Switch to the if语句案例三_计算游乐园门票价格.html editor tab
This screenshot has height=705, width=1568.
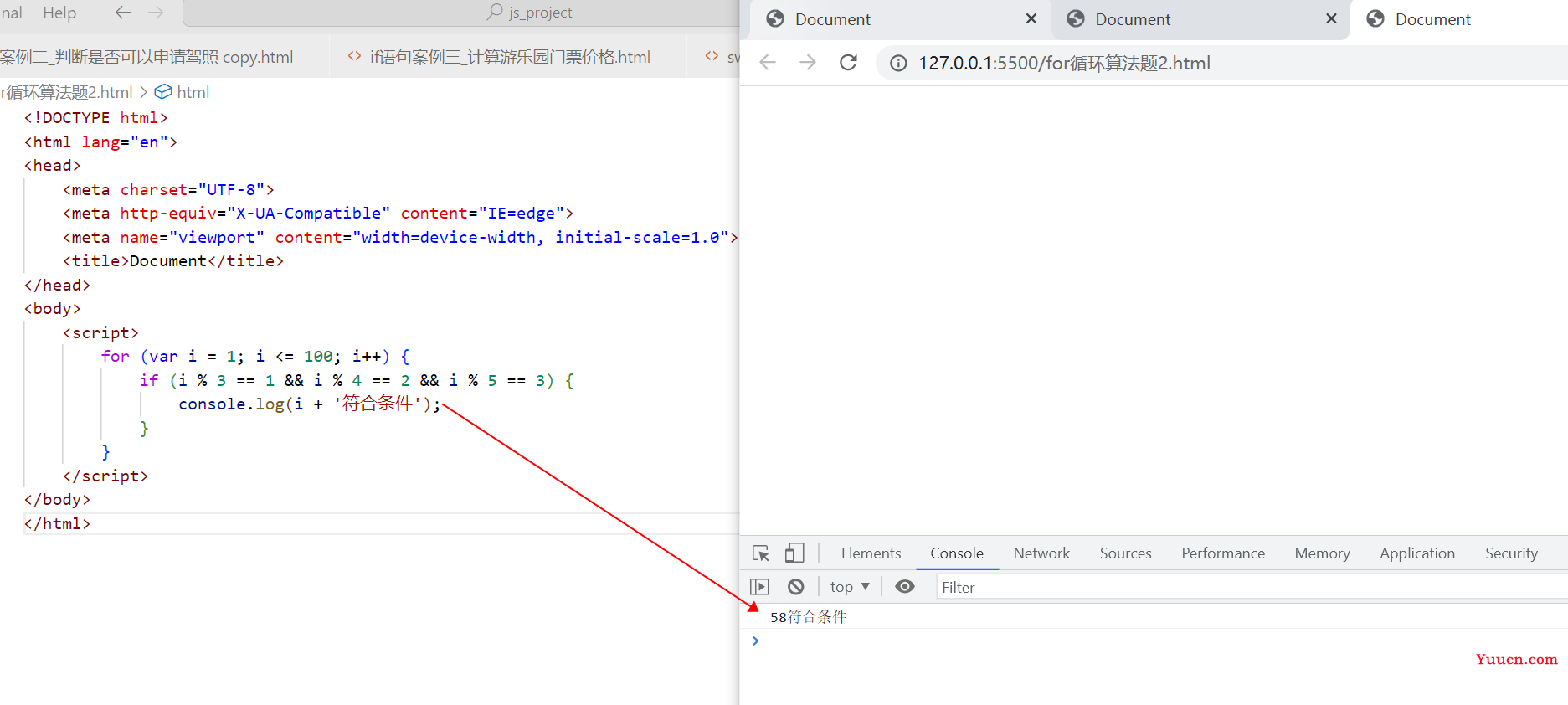pyautogui.click(x=509, y=57)
